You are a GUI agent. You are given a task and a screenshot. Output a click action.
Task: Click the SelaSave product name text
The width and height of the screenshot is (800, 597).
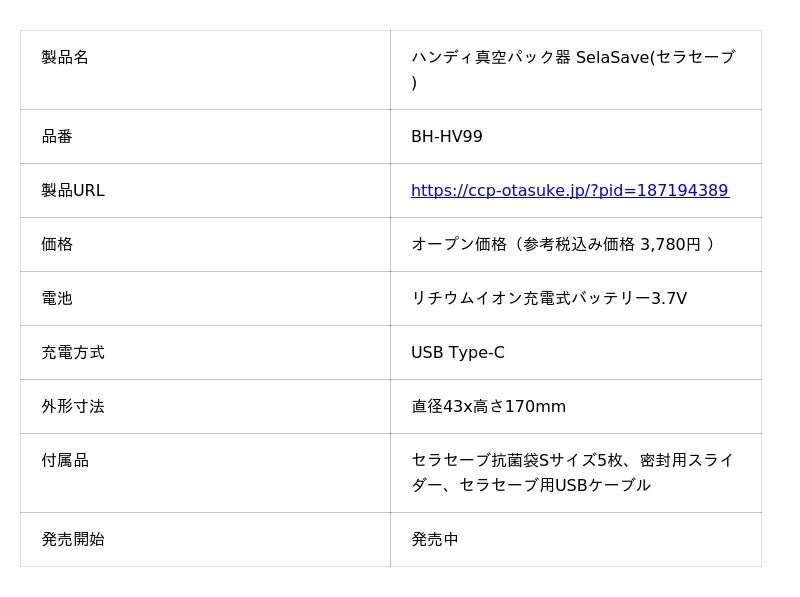612,57
